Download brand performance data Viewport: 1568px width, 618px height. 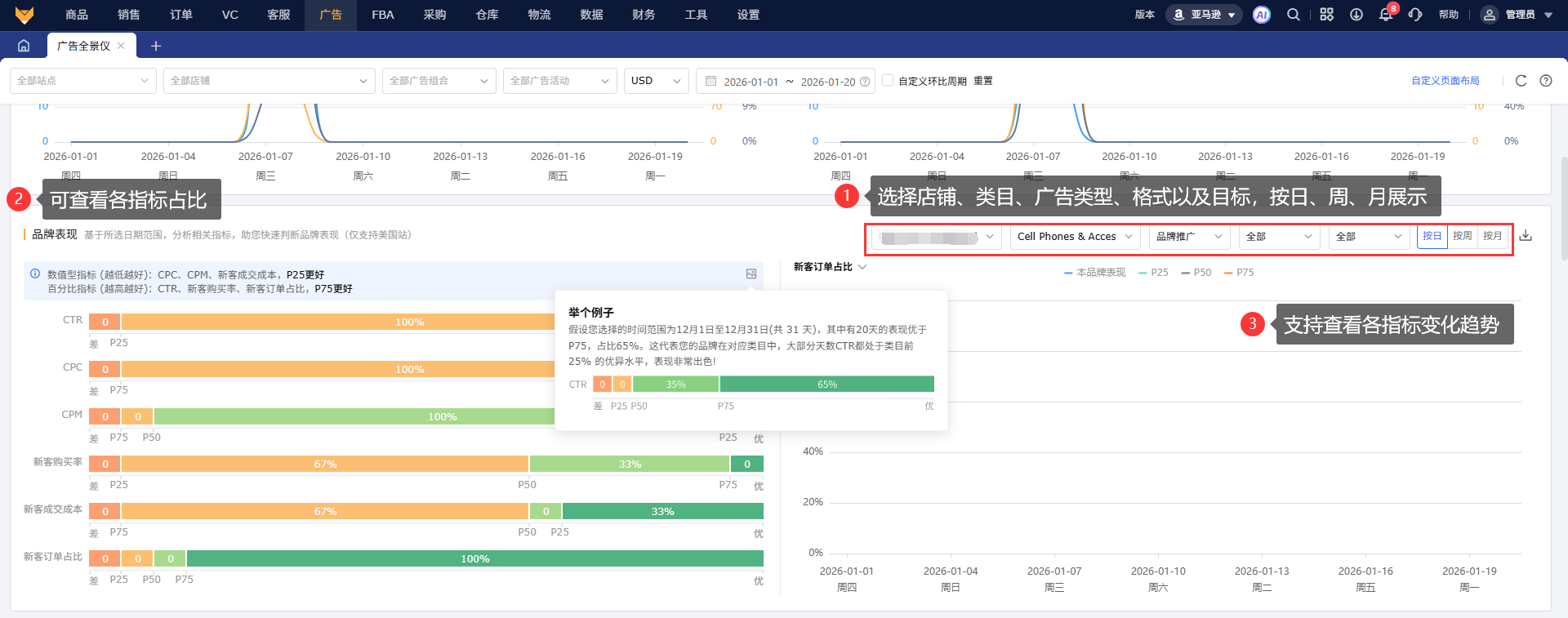1526,236
